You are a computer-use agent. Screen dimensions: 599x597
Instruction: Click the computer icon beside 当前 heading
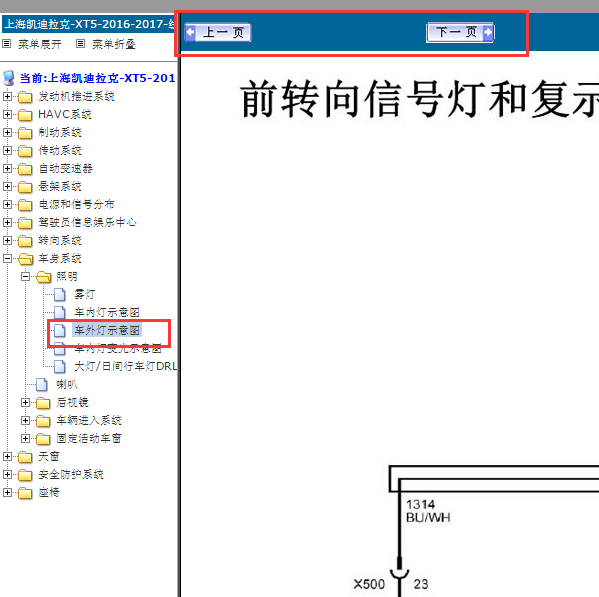pyautogui.click(x=8, y=78)
